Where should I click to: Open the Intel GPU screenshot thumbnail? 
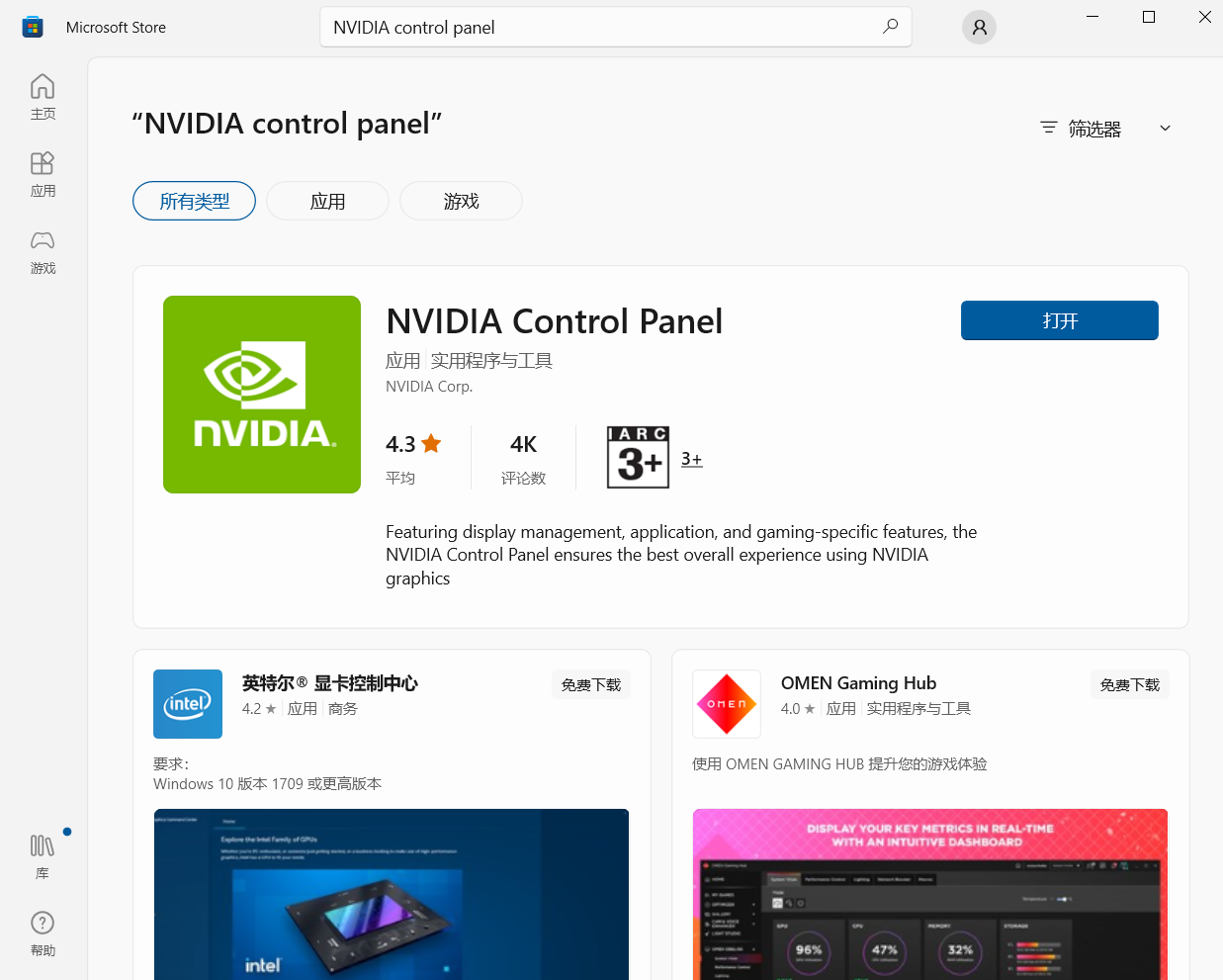point(392,894)
